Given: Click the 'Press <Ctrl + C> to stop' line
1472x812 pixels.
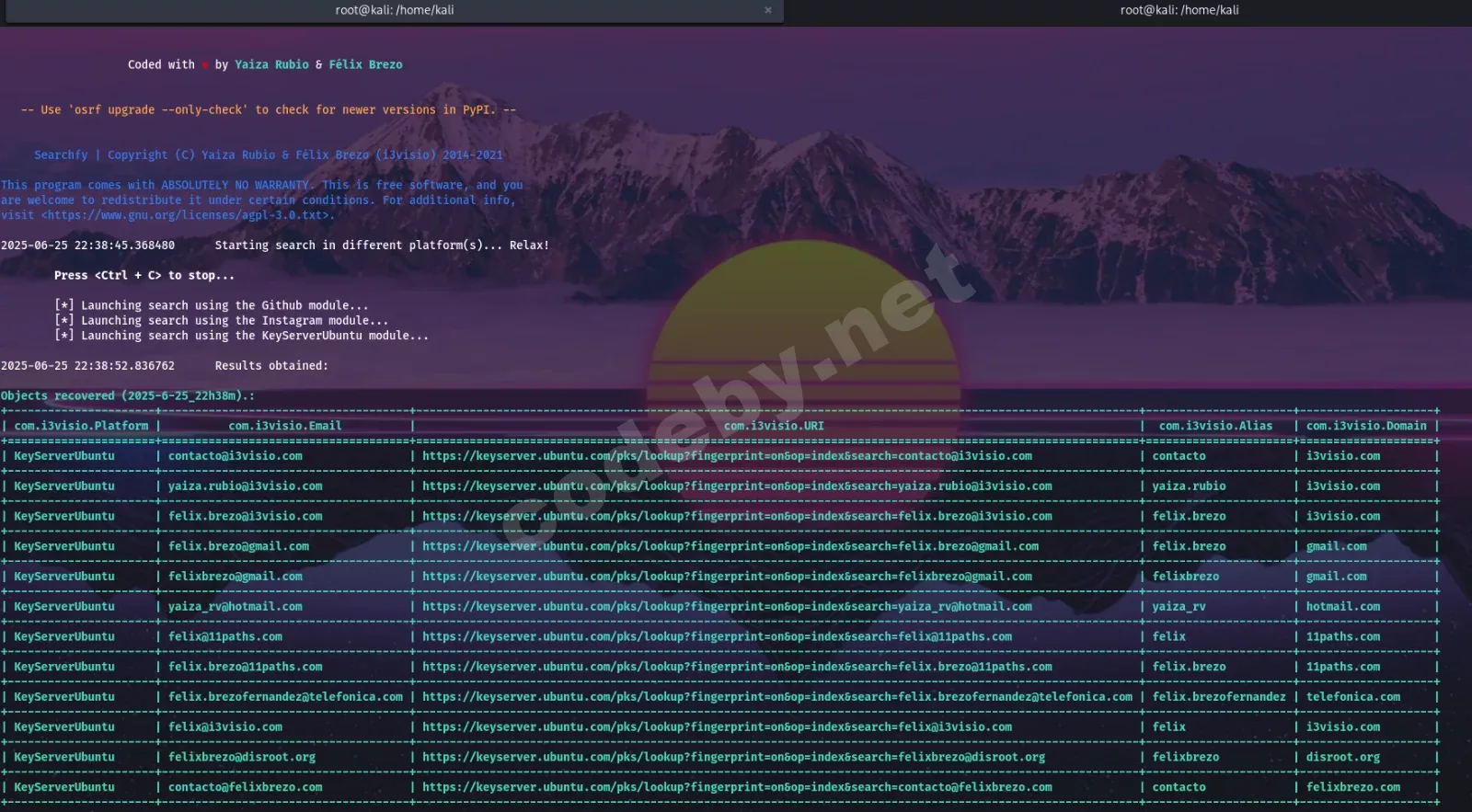Looking at the screenshot, I should point(144,276).
